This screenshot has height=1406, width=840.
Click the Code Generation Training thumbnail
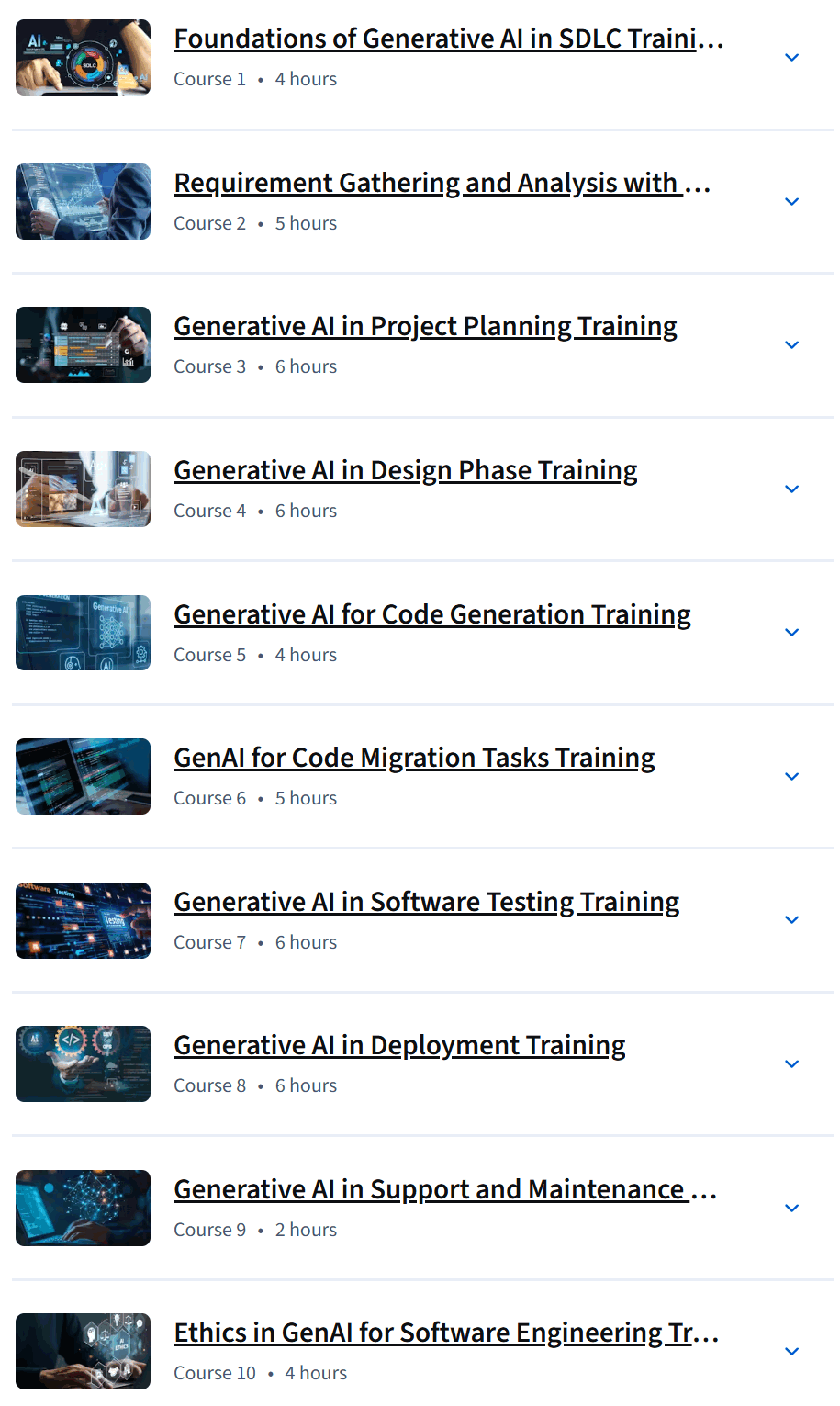[83, 633]
